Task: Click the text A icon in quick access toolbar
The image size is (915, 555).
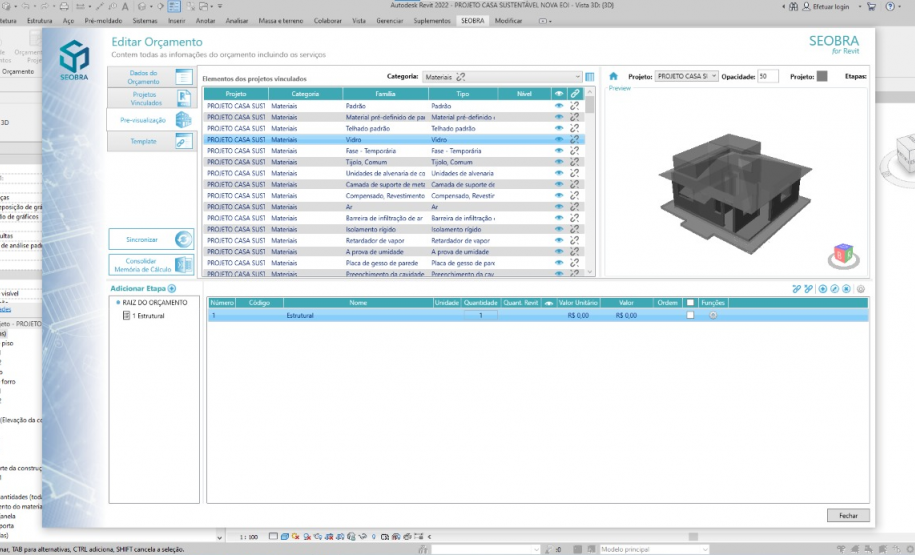Action: click(125, 6)
